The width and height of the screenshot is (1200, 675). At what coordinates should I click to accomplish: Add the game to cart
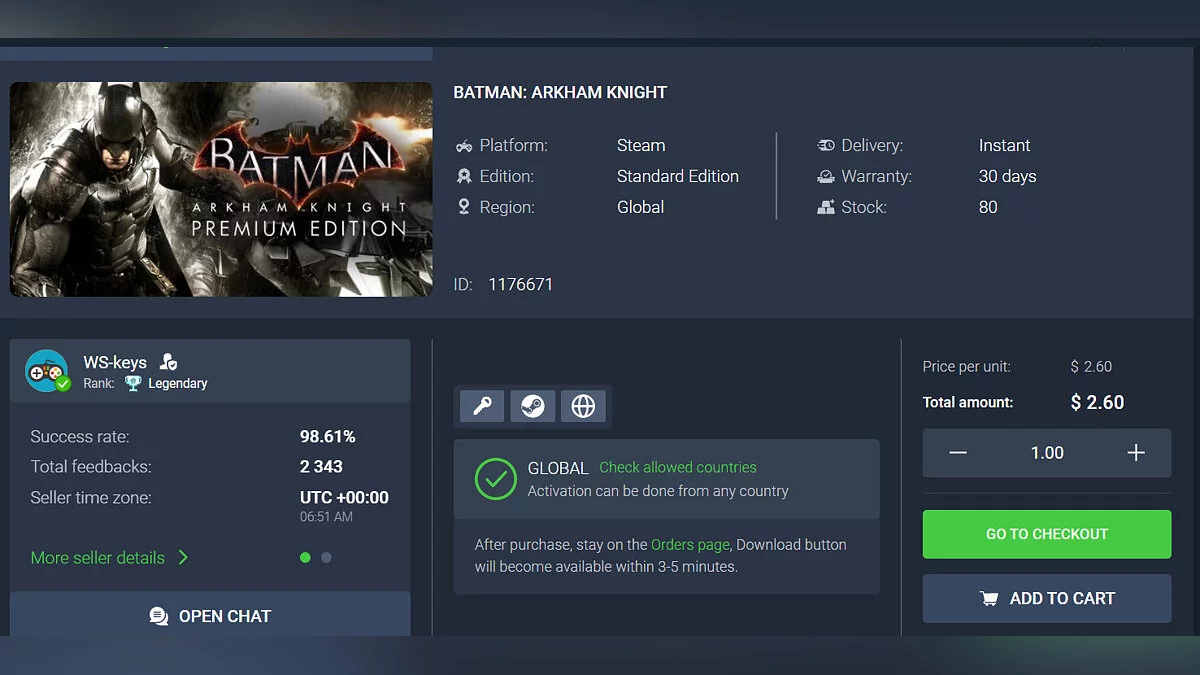pos(1047,598)
